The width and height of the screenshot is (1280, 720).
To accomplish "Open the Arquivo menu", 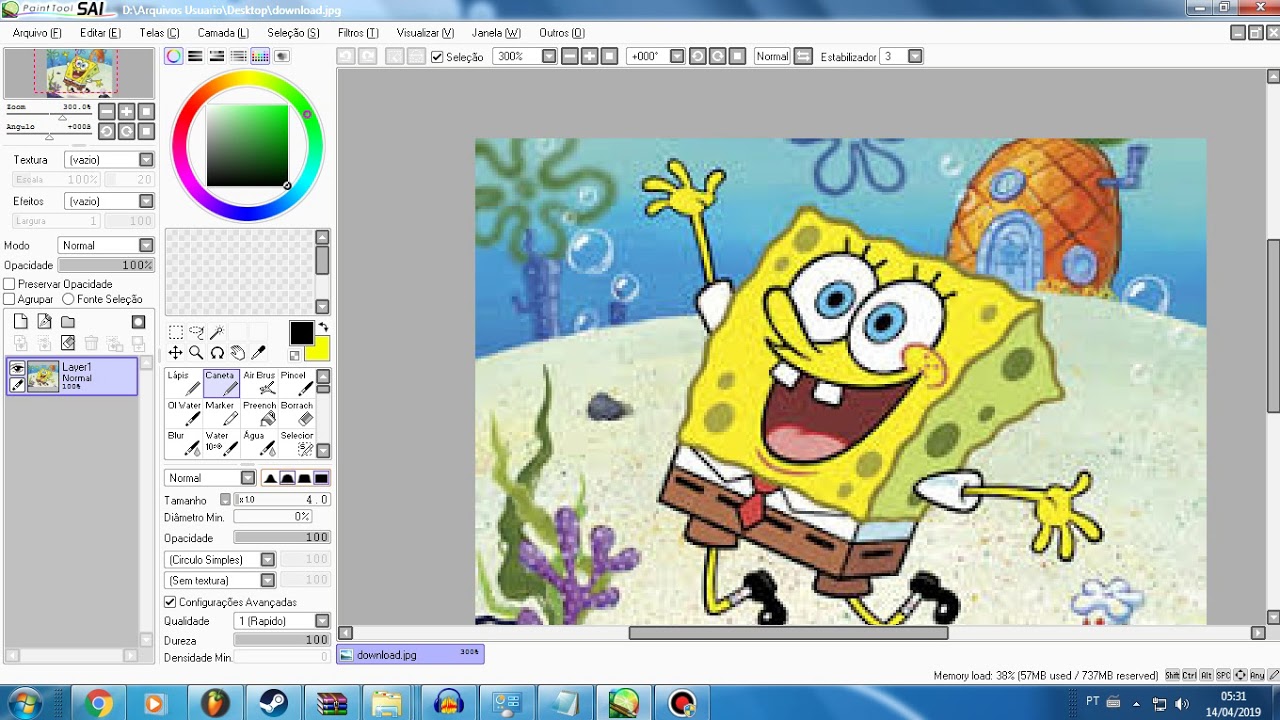I will point(37,33).
